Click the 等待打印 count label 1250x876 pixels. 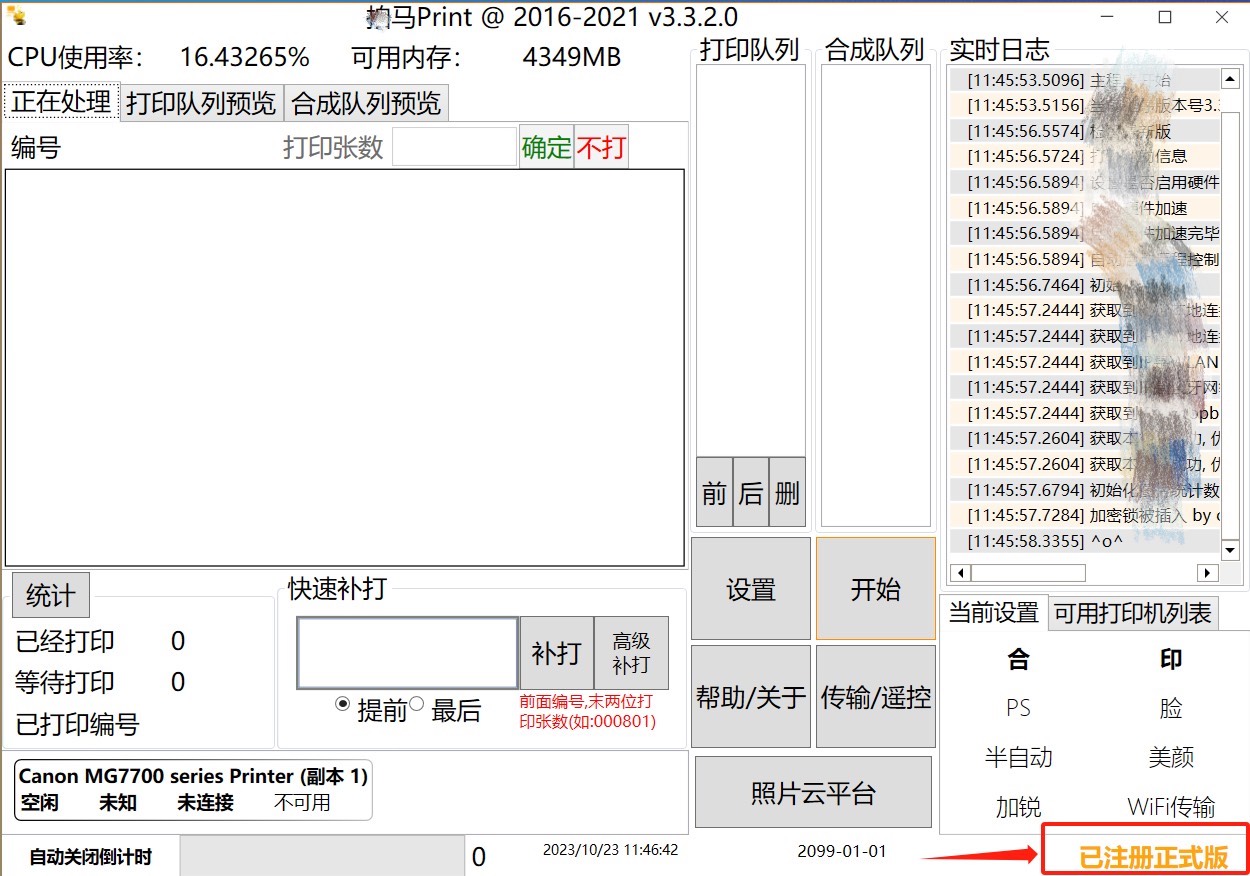pos(65,682)
